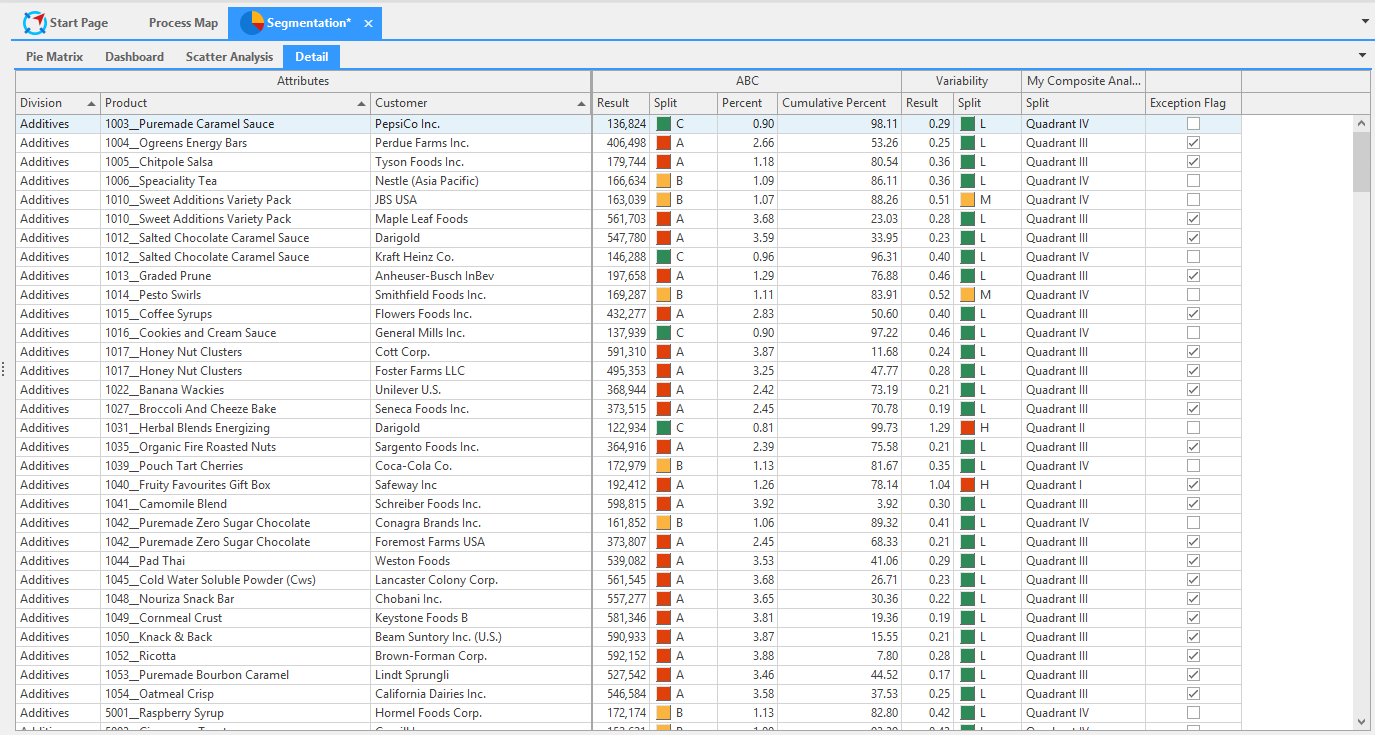Open the Process Map tab
This screenshot has height=735, width=1375.
(x=183, y=22)
